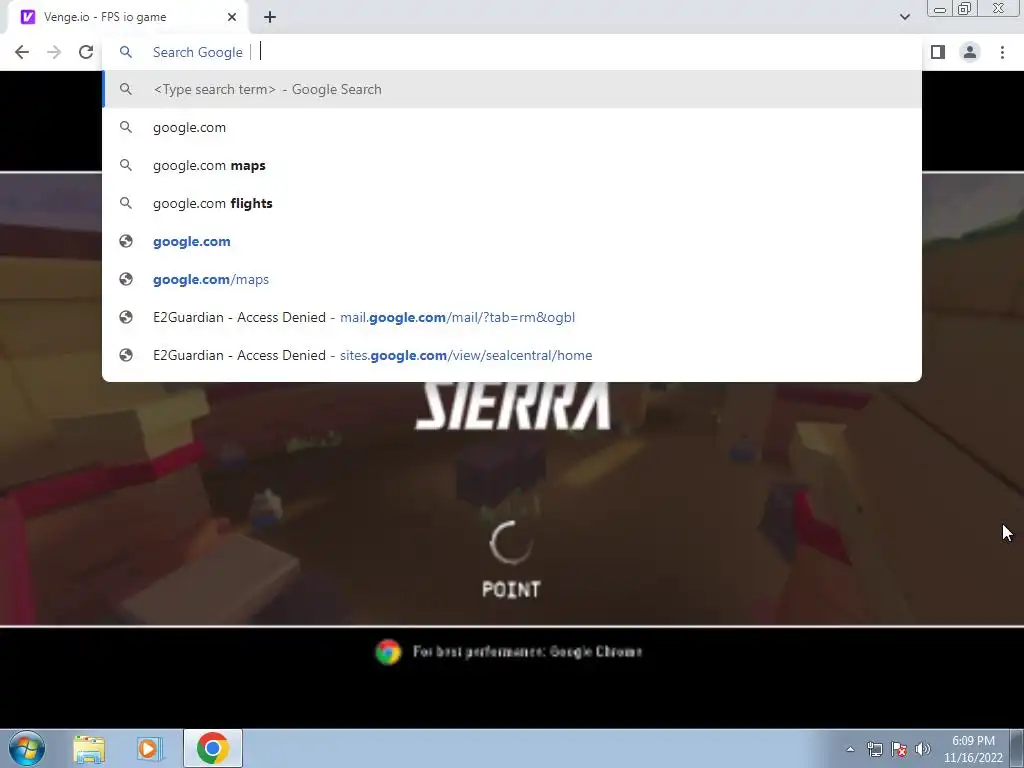This screenshot has width=1024, height=768.
Task: Open the google.com URL suggestion
Action: click(x=512, y=241)
